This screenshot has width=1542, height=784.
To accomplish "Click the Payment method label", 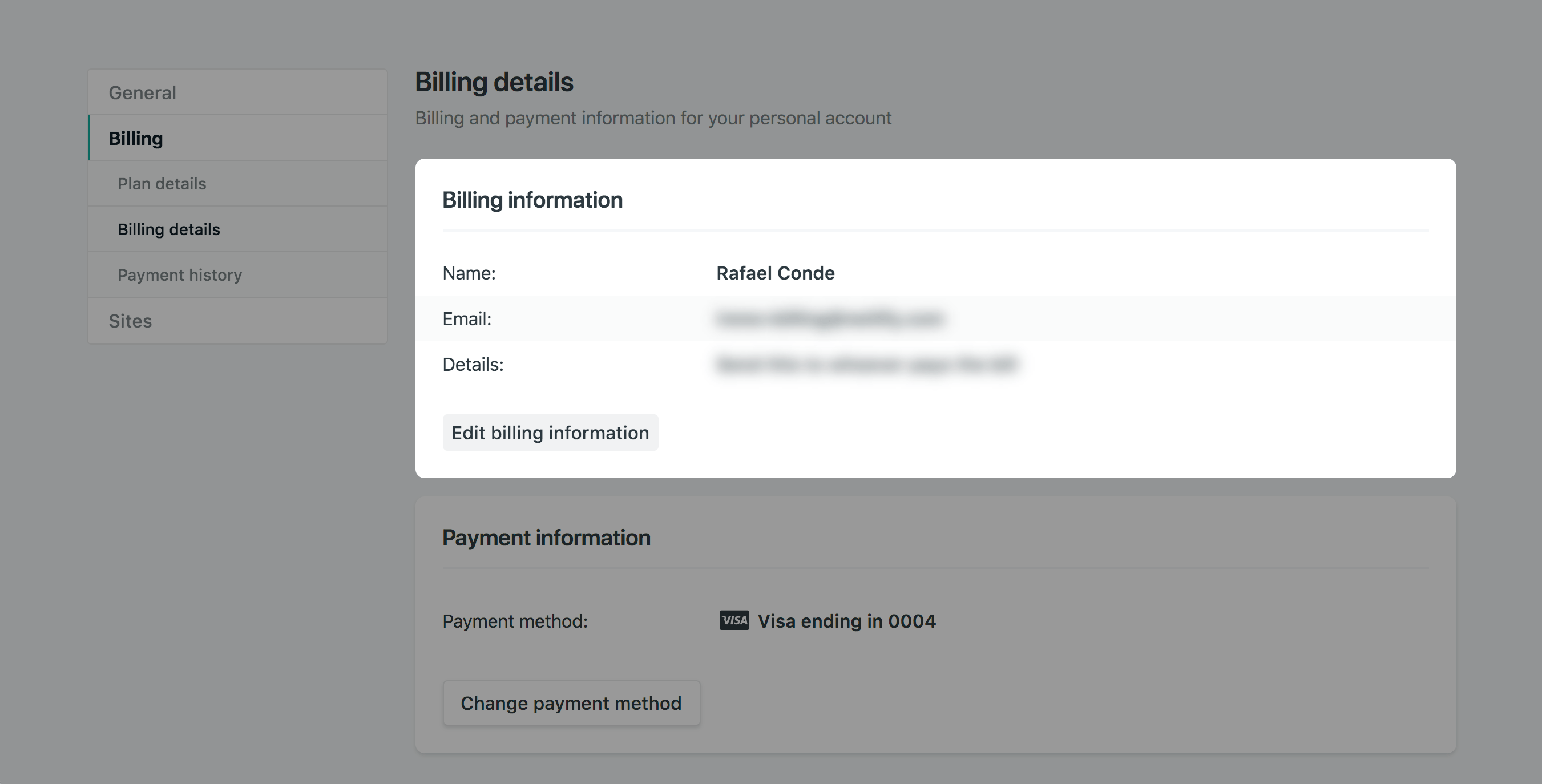I will point(515,621).
